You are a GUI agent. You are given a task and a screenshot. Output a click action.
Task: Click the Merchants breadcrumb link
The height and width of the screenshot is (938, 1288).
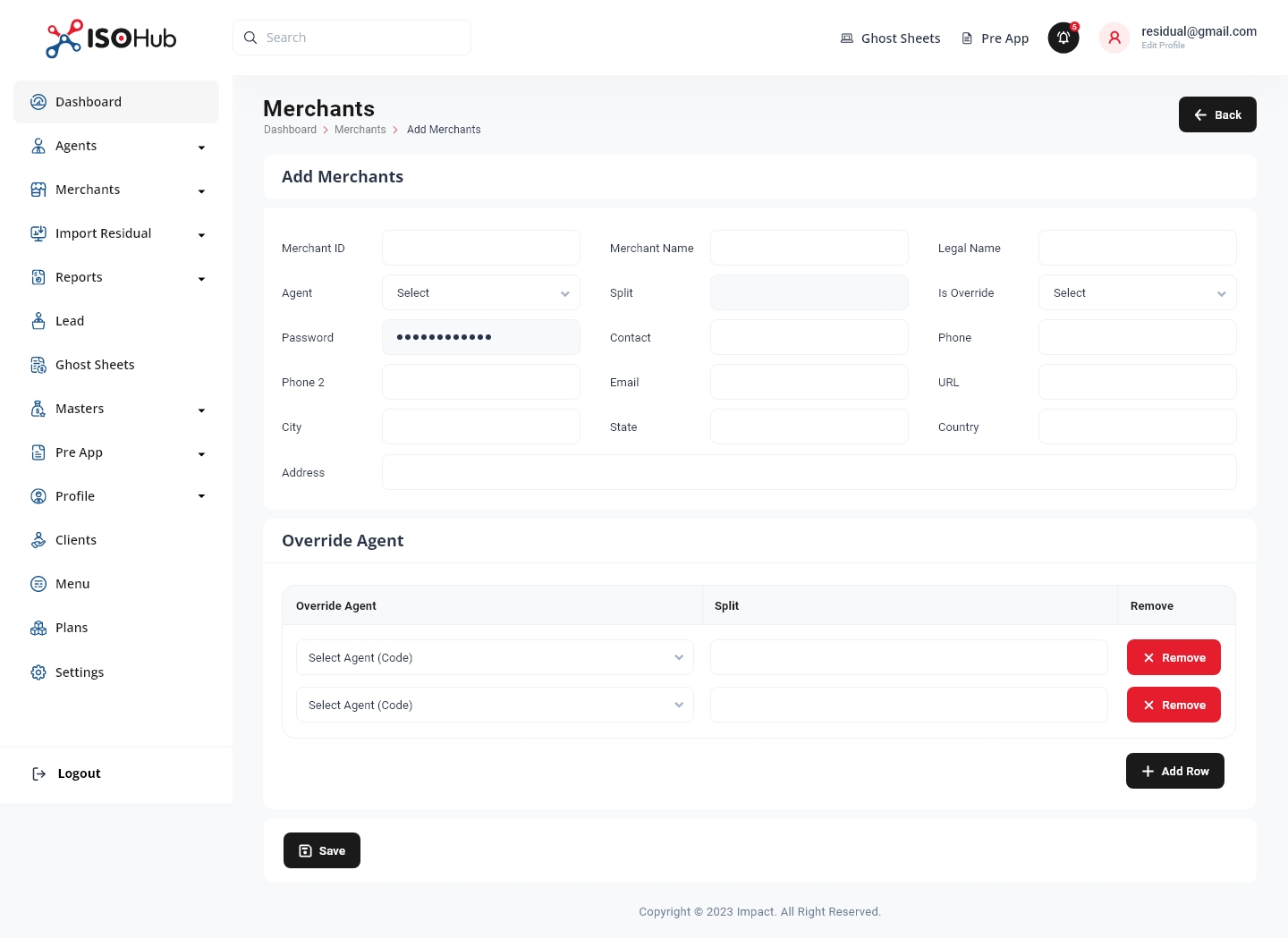pyautogui.click(x=360, y=130)
